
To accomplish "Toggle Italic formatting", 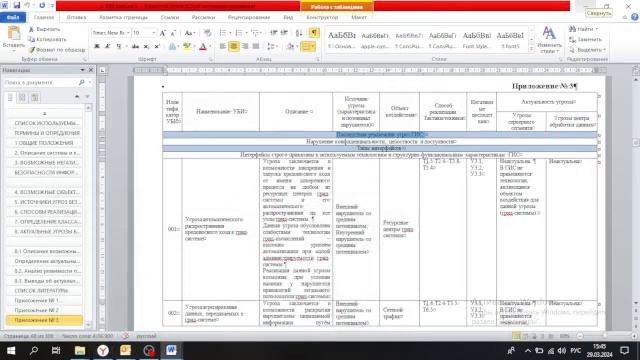I will (108, 47).
